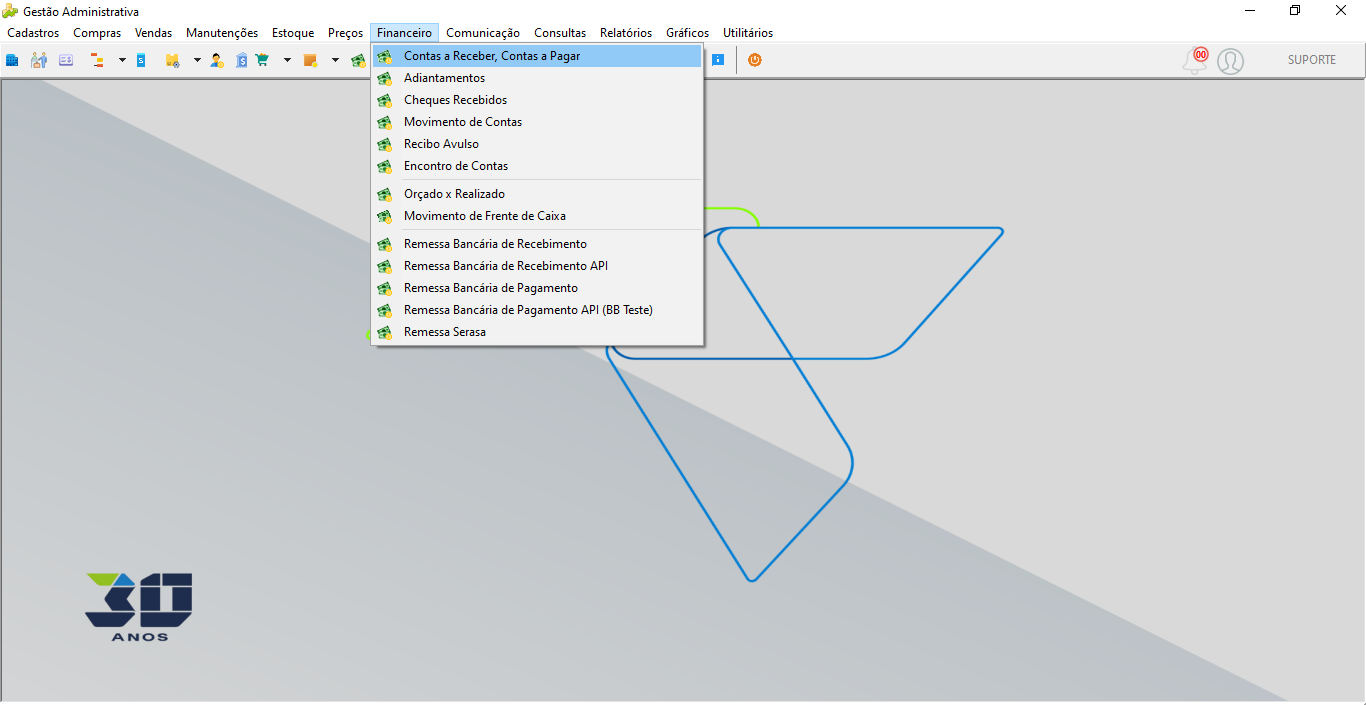This screenshot has width=1366, height=705.
Task: Click money icon beside Adiantamentos
Action: (x=384, y=78)
